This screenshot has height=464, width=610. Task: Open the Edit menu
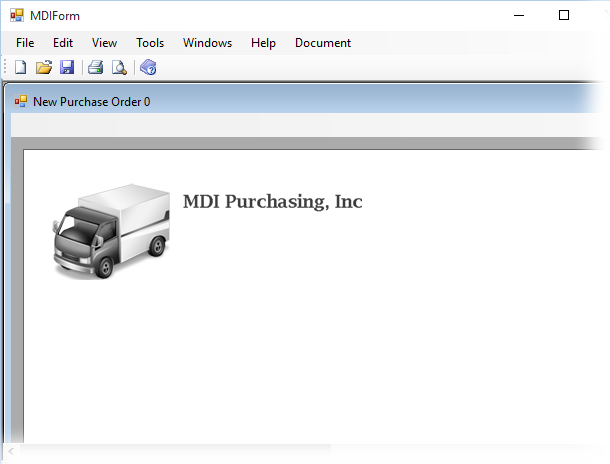63,43
